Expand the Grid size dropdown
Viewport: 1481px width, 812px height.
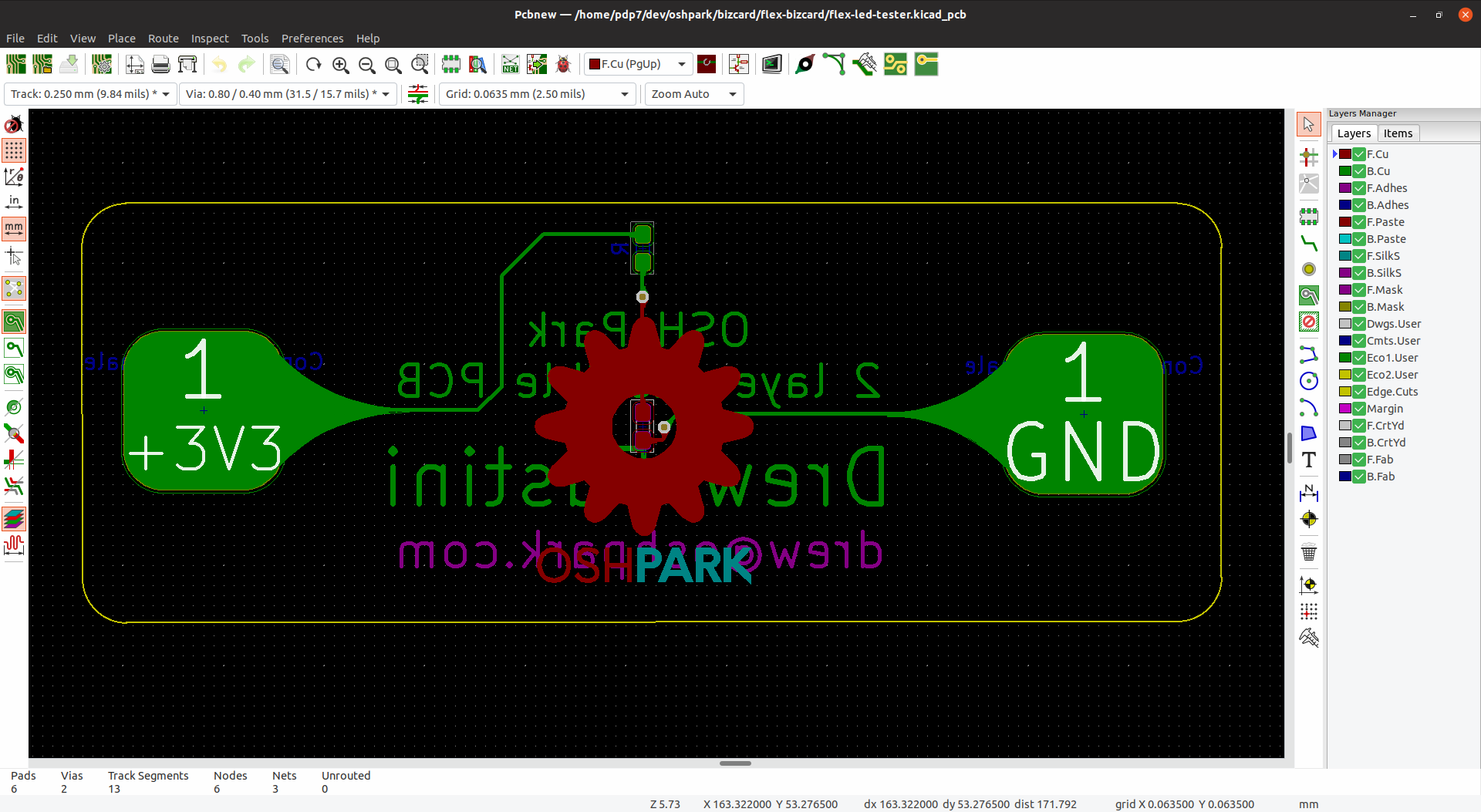(537, 94)
